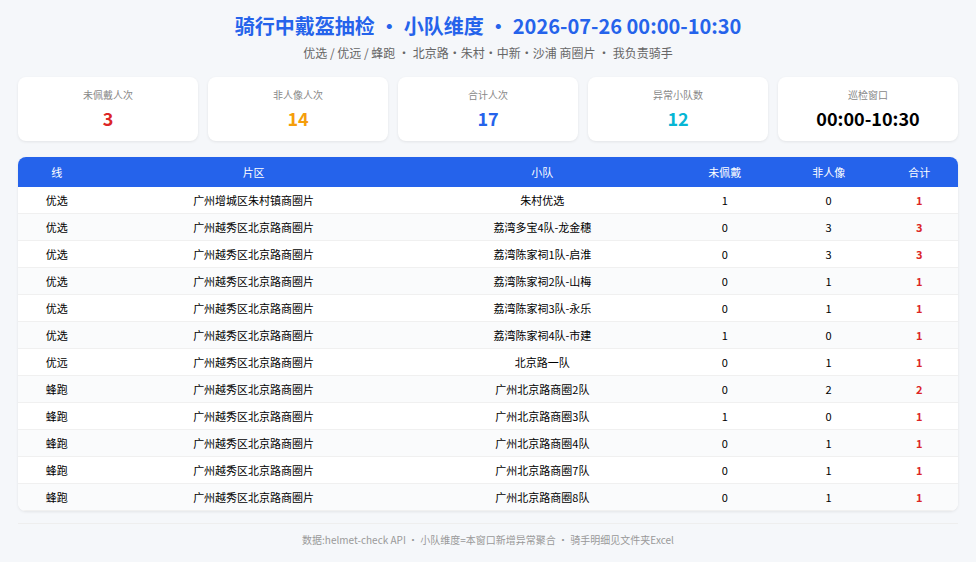
Task: Click the blue value 17 under 合计人次
Action: (x=488, y=119)
